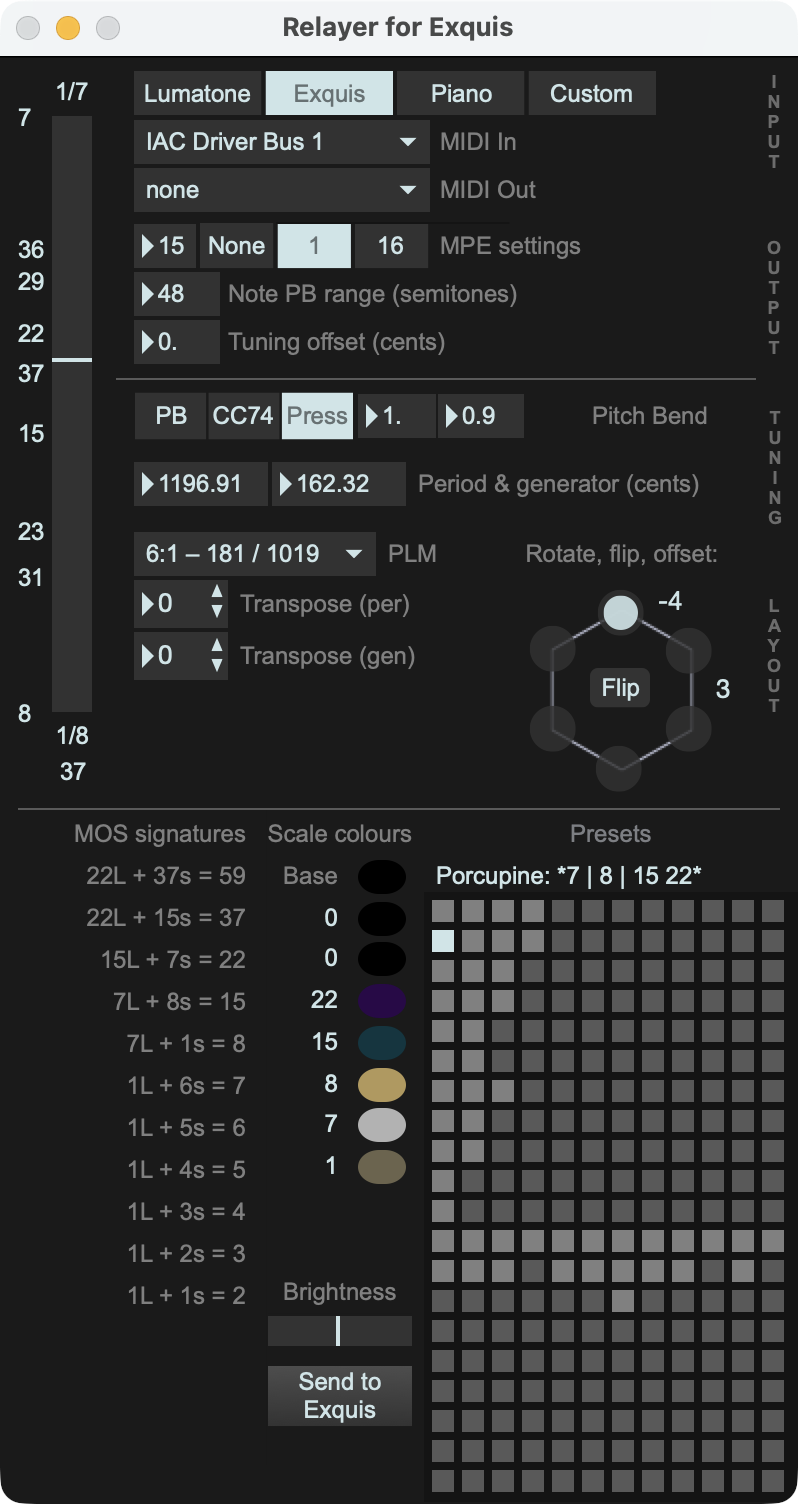Click the period cents field showing 1196.91
Viewport: 798px width, 1504px height.
(201, 484)
